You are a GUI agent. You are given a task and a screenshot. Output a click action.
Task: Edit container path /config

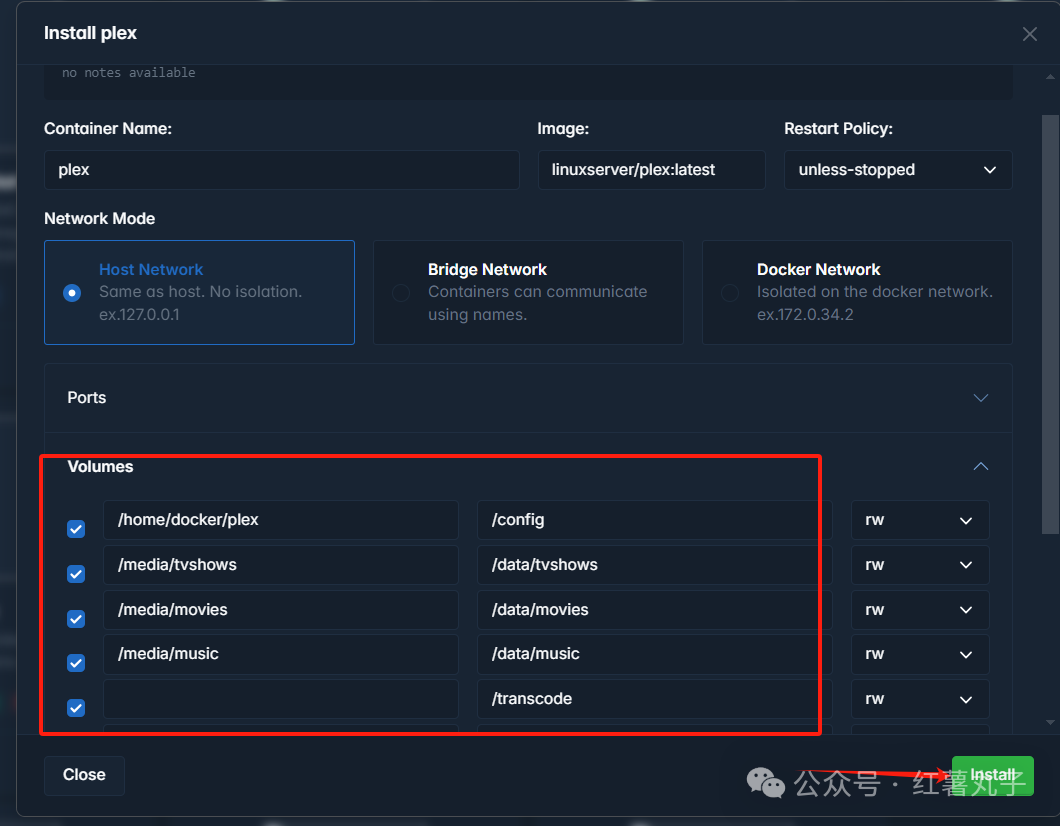[654, 520]
